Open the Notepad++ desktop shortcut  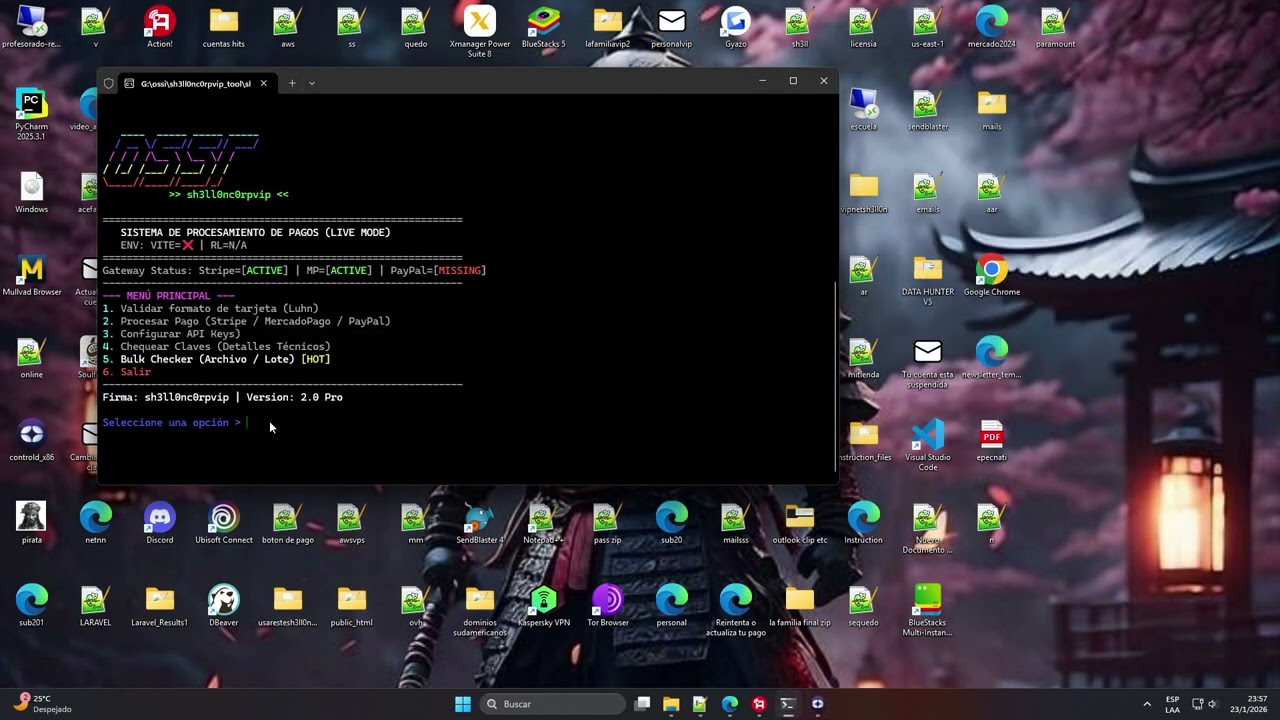point(544,523)
